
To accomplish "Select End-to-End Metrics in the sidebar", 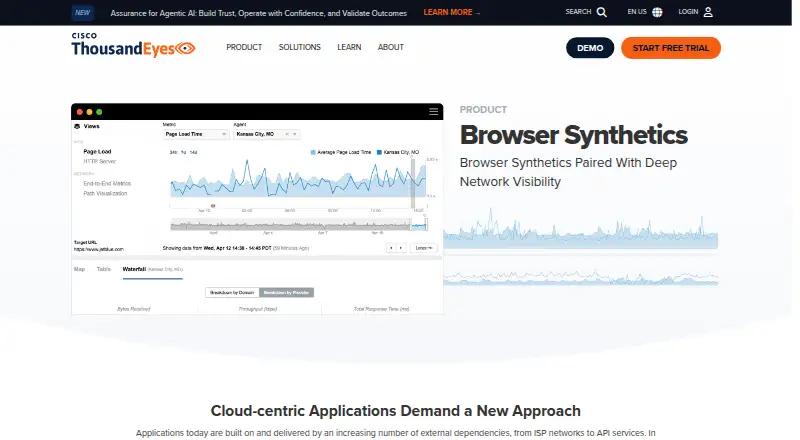I will pyautogui.click(x=107, y=183).
